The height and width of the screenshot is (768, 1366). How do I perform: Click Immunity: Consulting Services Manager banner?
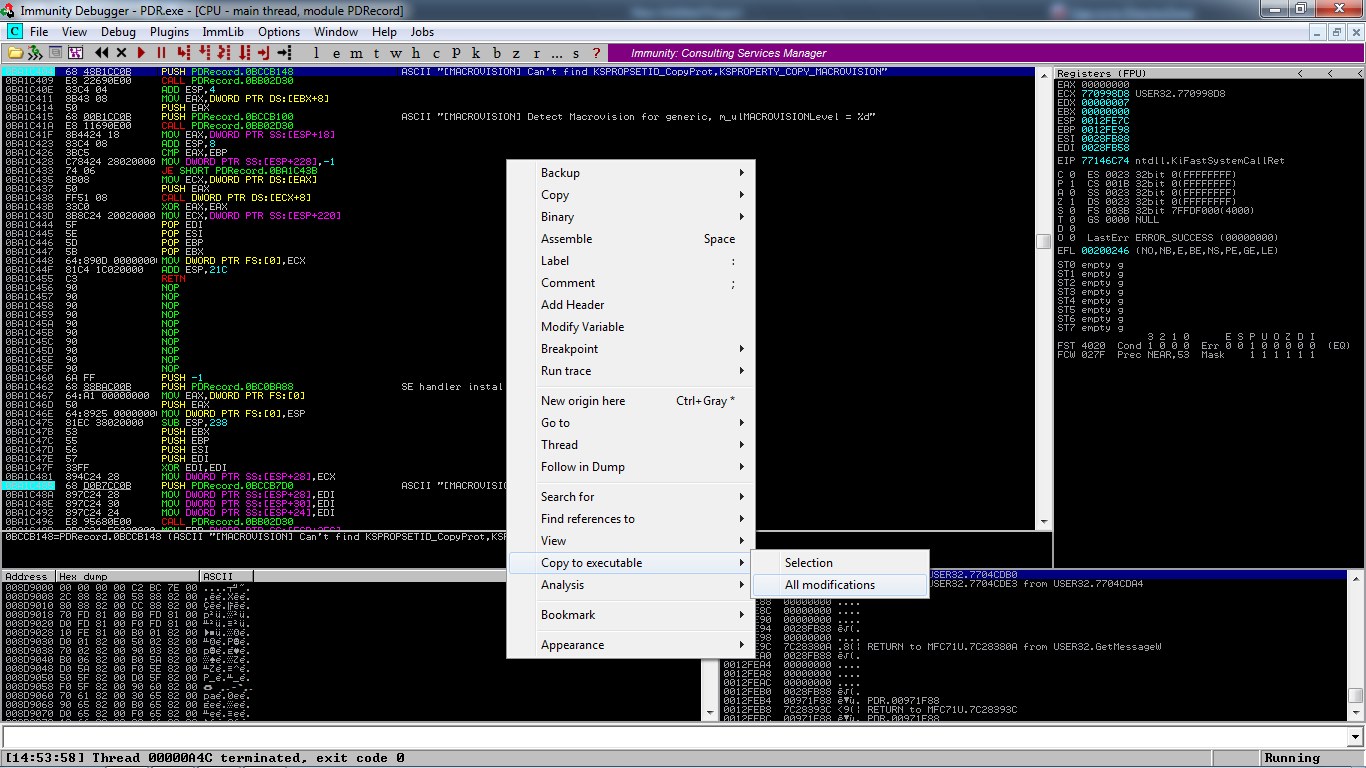click(728, 53)
